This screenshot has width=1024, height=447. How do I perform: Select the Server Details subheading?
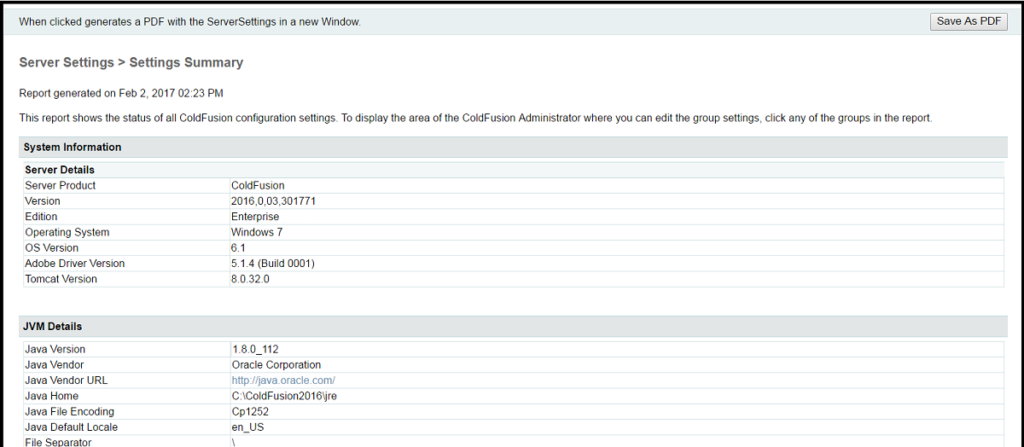pyautogui.click(x=59, y=170)
